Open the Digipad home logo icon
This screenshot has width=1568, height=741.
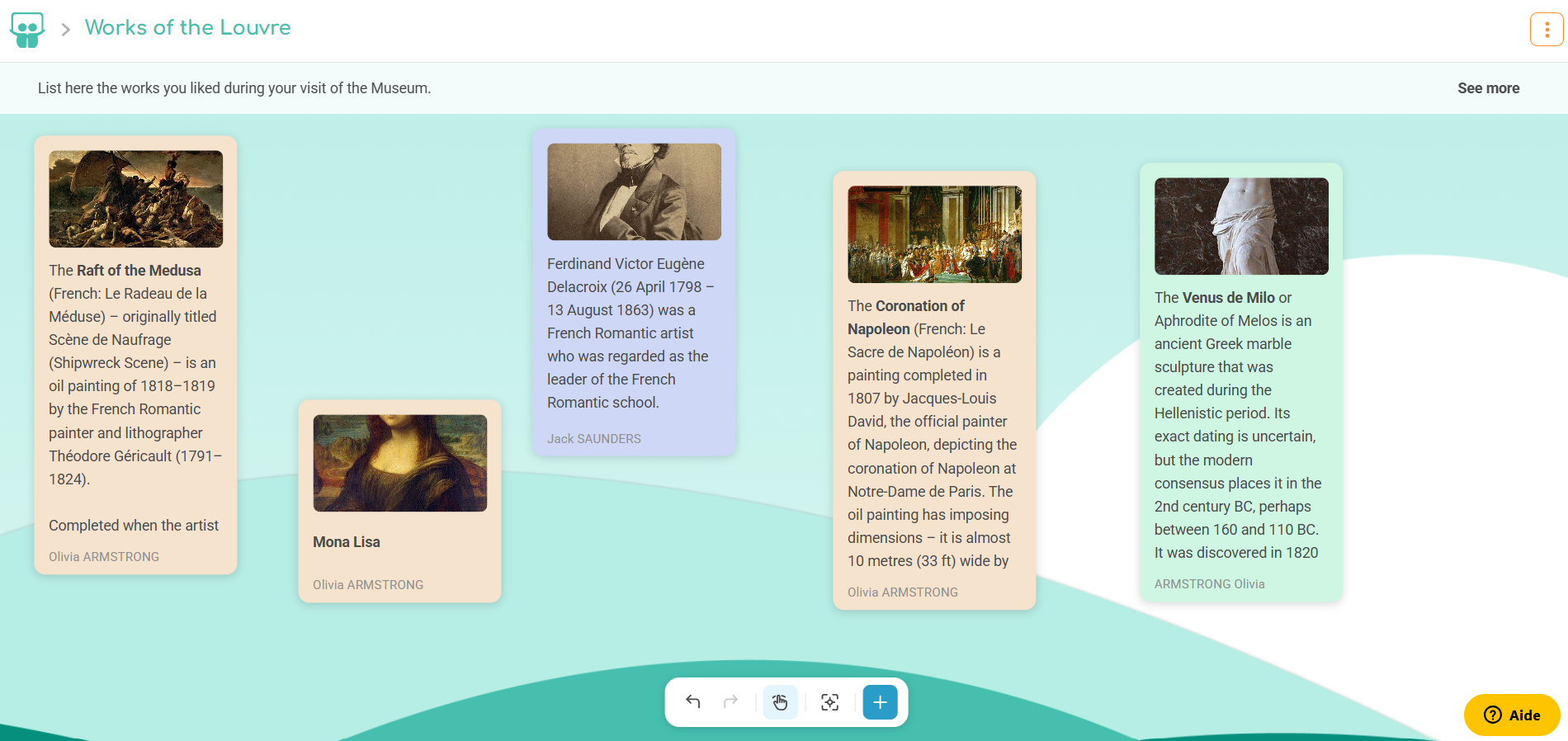(x=27, y=30)
